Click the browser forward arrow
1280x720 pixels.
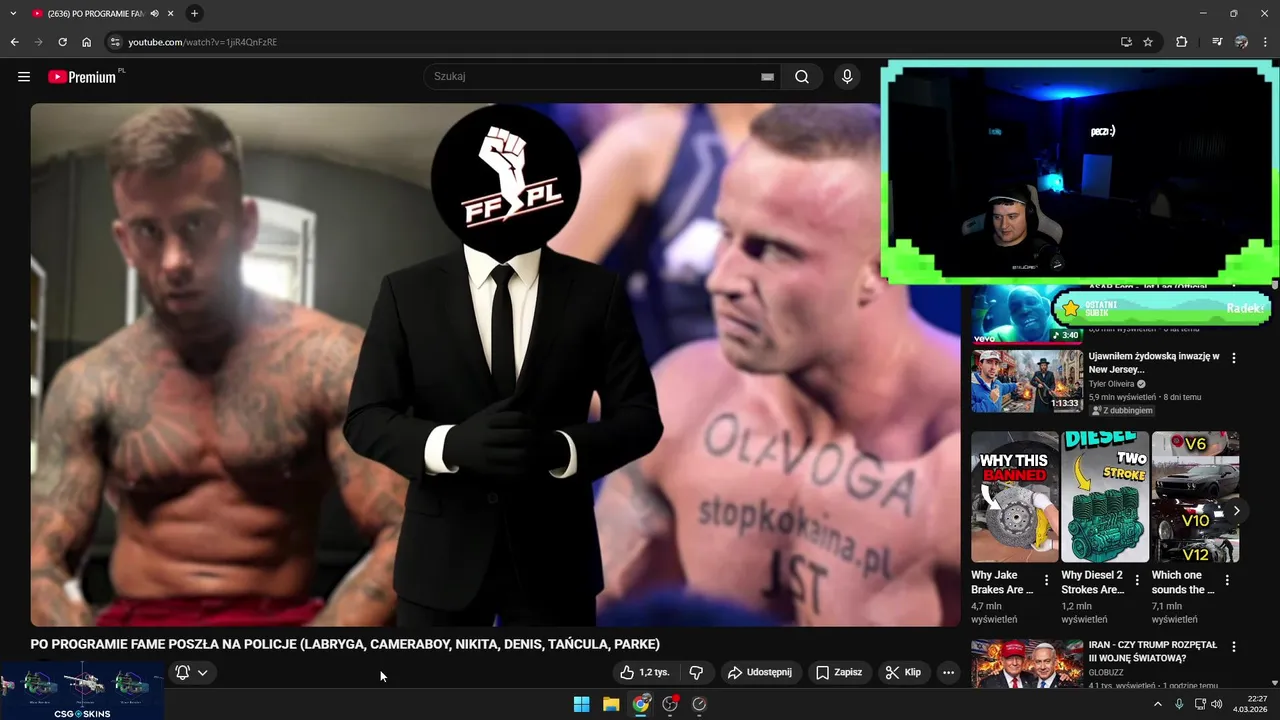point(38,42)
